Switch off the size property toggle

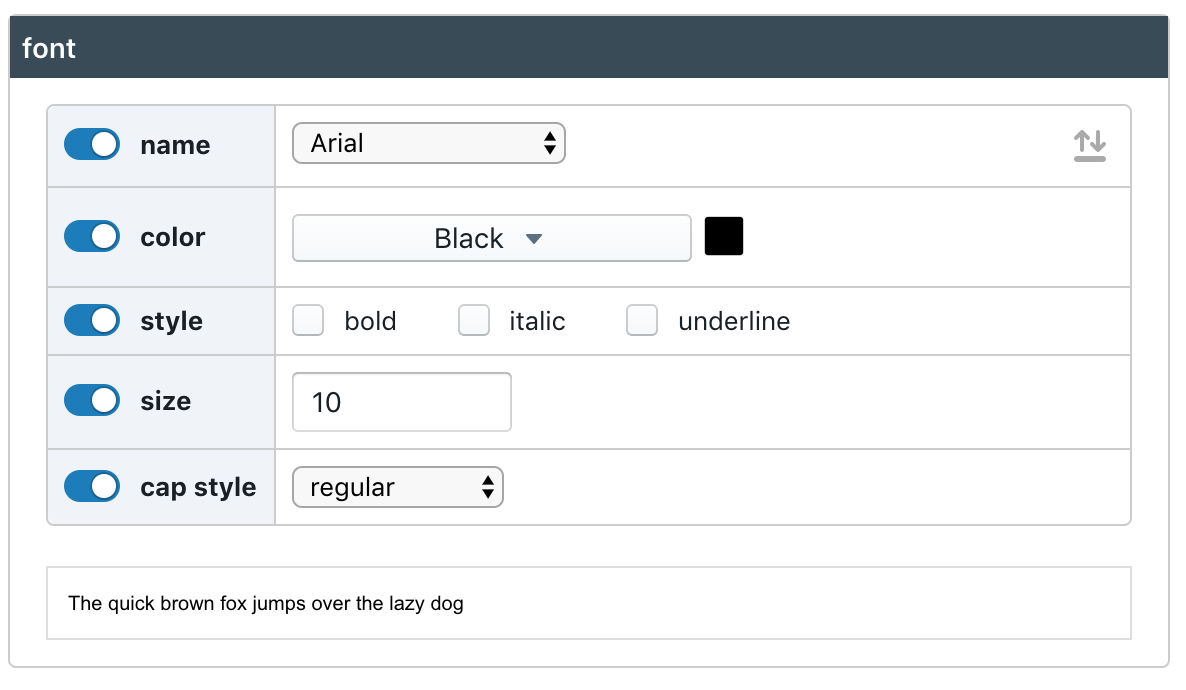click(x=92, y=400)
